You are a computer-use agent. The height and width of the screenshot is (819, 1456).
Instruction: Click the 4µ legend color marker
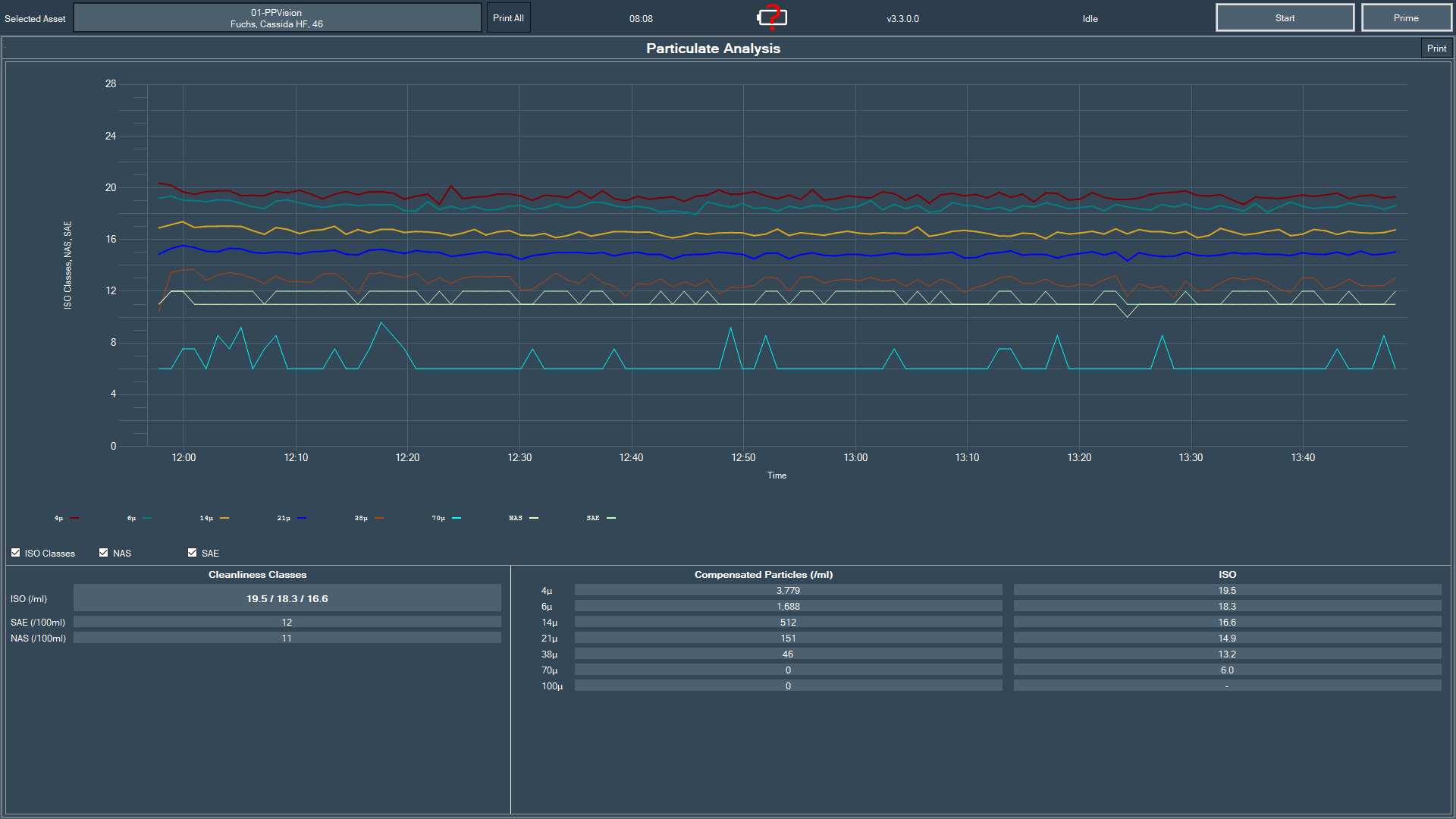click(74, 518)
